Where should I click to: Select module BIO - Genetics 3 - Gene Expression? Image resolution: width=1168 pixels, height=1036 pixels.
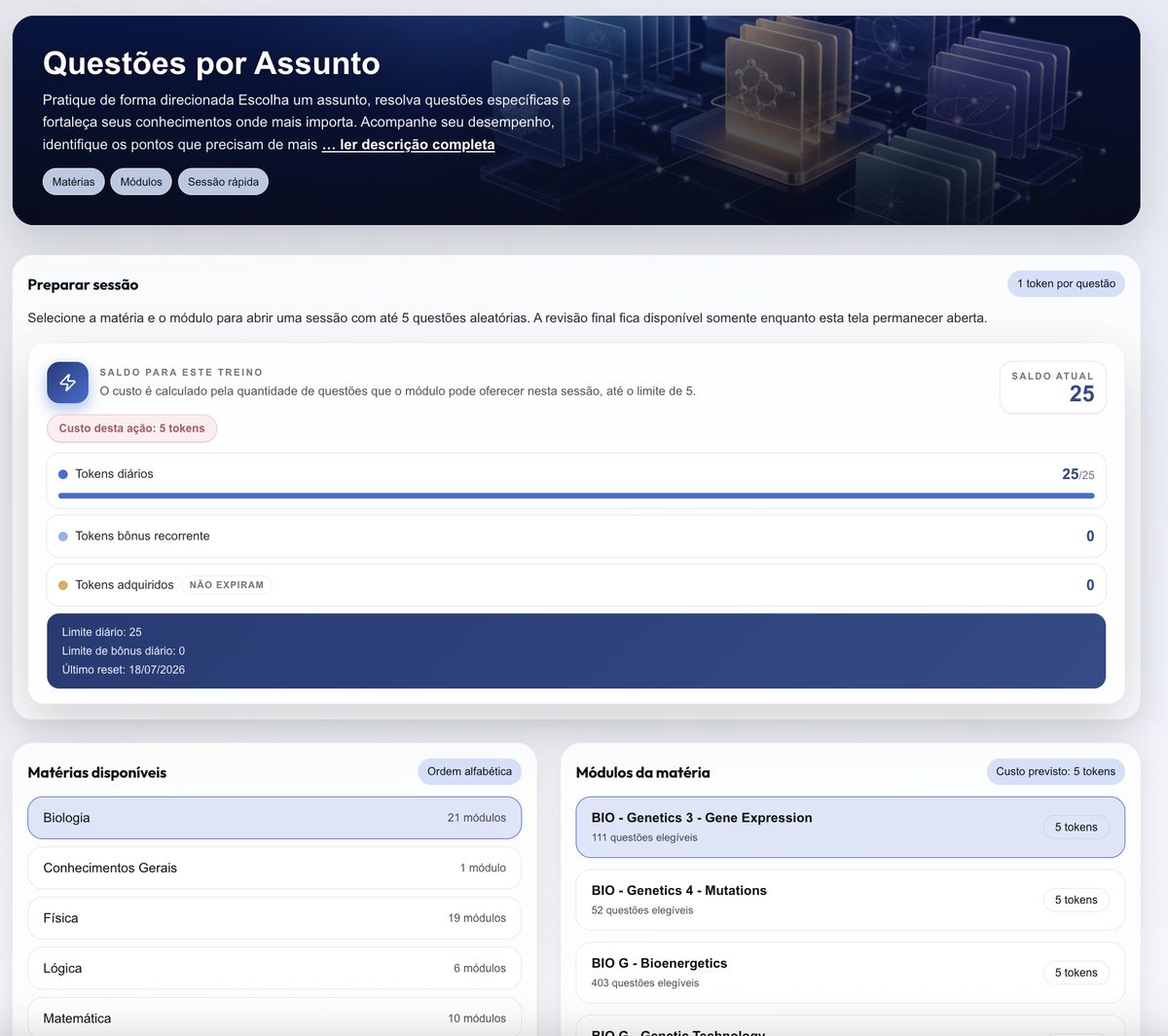tap(851, 828)
